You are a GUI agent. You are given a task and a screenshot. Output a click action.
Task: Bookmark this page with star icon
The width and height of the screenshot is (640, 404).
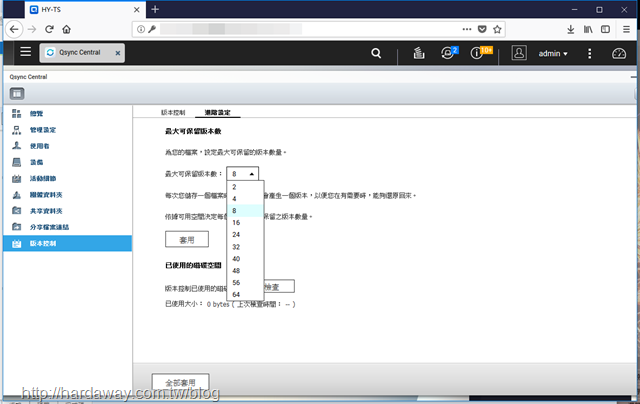click(497, 29)
